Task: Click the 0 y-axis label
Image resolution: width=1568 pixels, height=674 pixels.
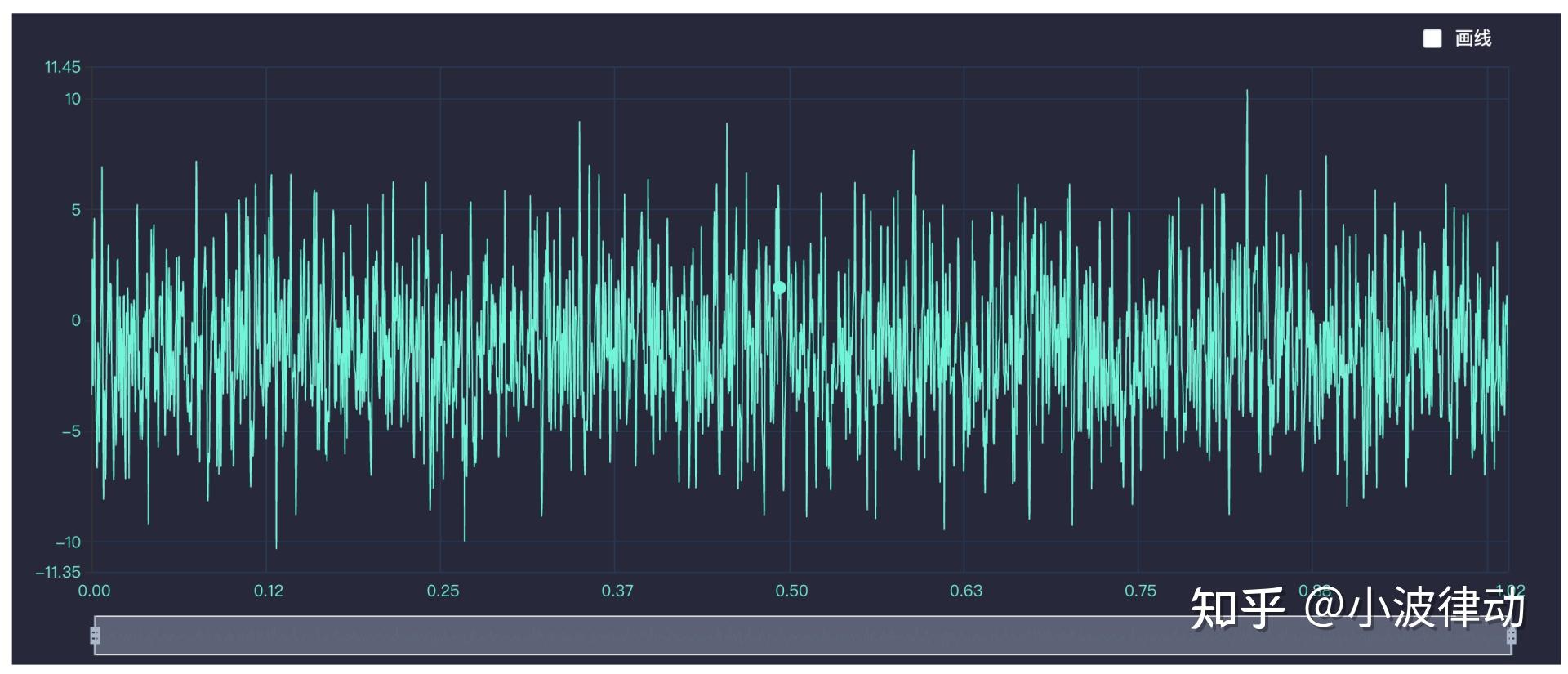Action: point(76,320)
